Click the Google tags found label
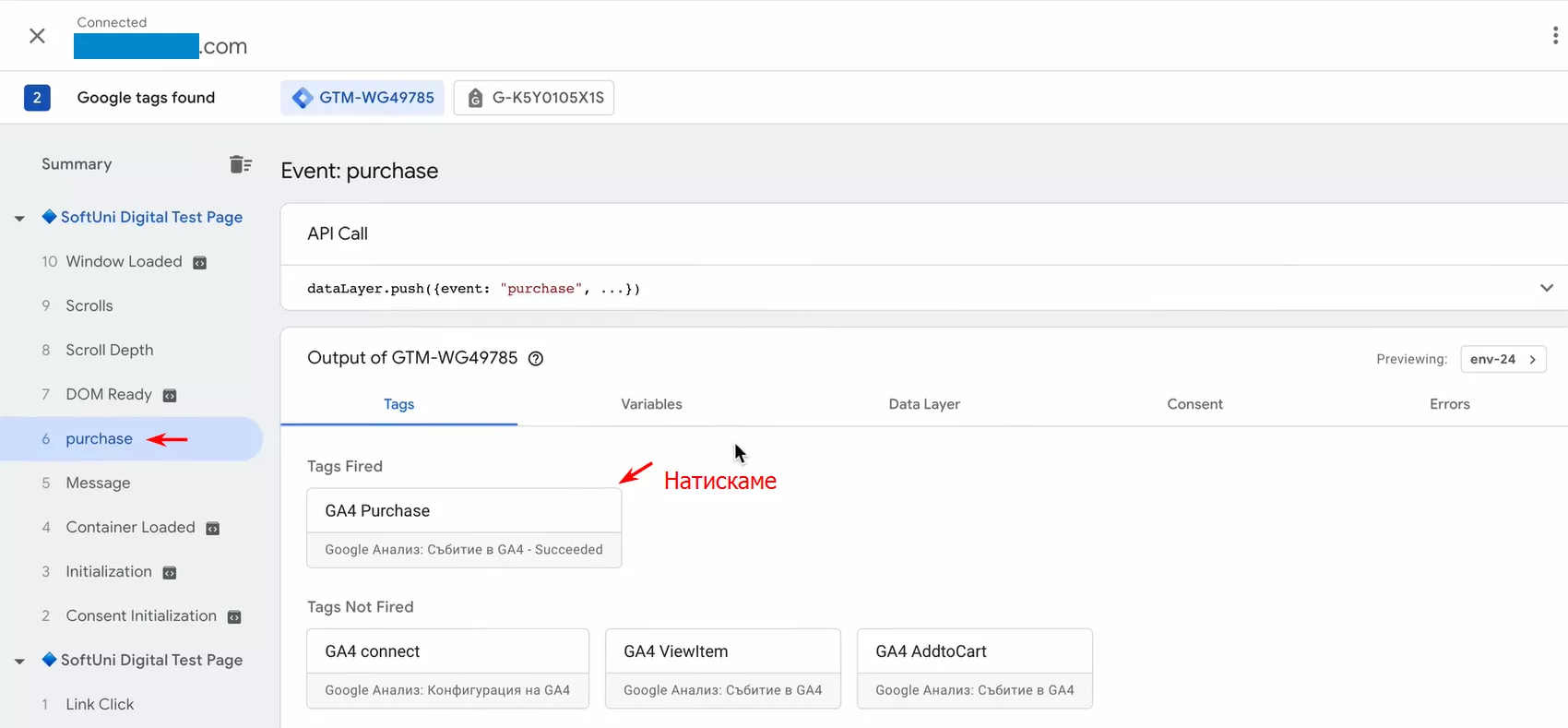1568x728 pixels. pyautogui.click(x=146, y=98)
